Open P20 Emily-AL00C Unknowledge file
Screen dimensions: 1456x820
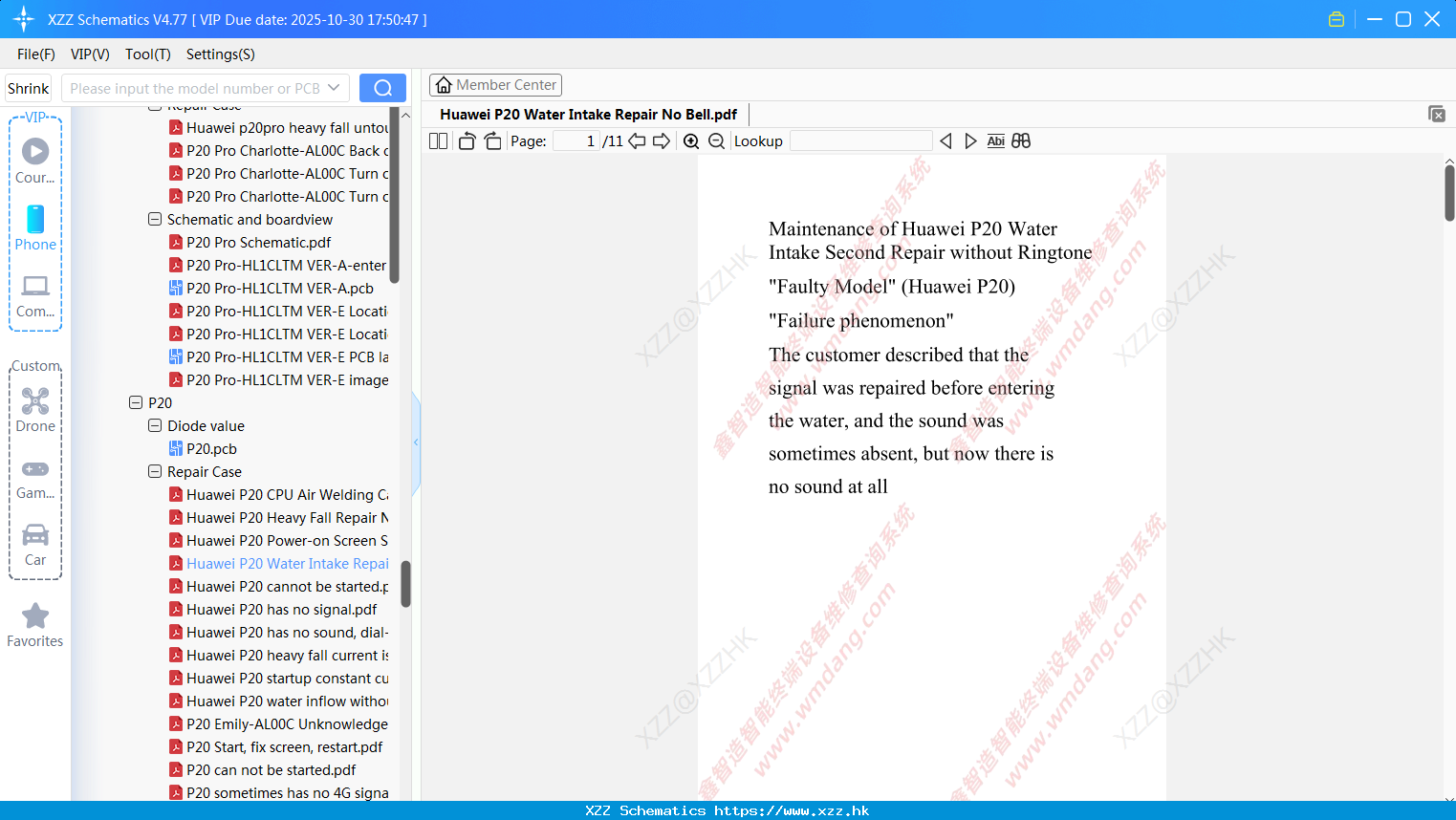pyautogui.click(x=278, y=723)
